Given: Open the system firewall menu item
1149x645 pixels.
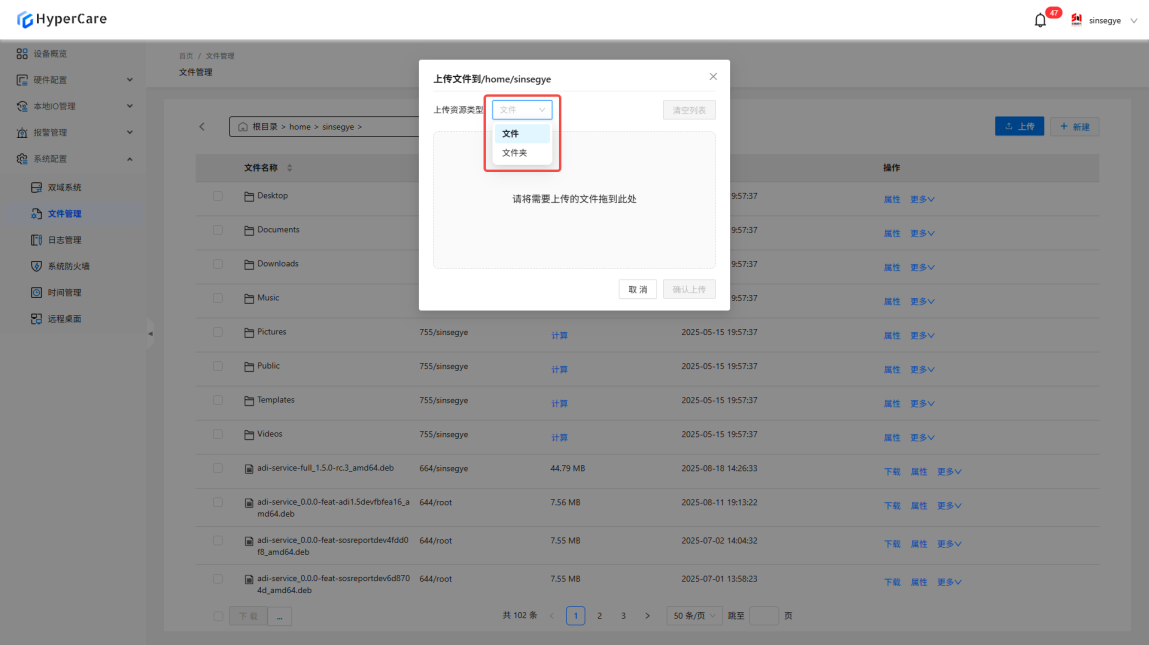Looking at the screenshot, I should click(75, 266).
